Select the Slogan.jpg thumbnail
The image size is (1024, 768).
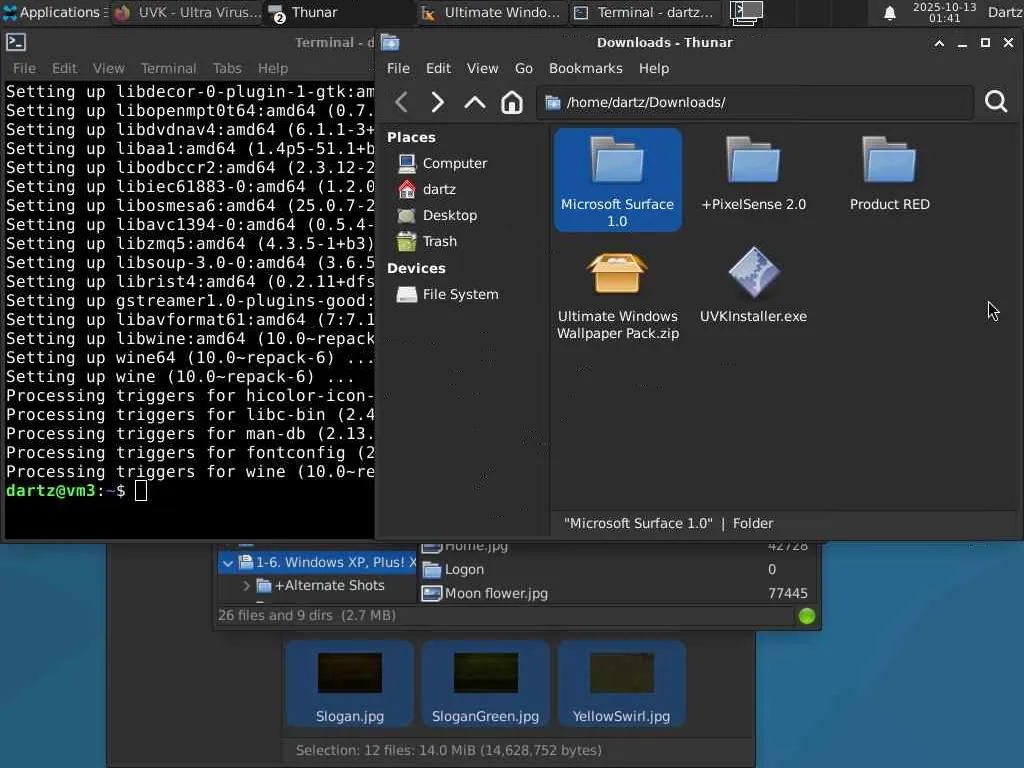[x=349, y=684]
